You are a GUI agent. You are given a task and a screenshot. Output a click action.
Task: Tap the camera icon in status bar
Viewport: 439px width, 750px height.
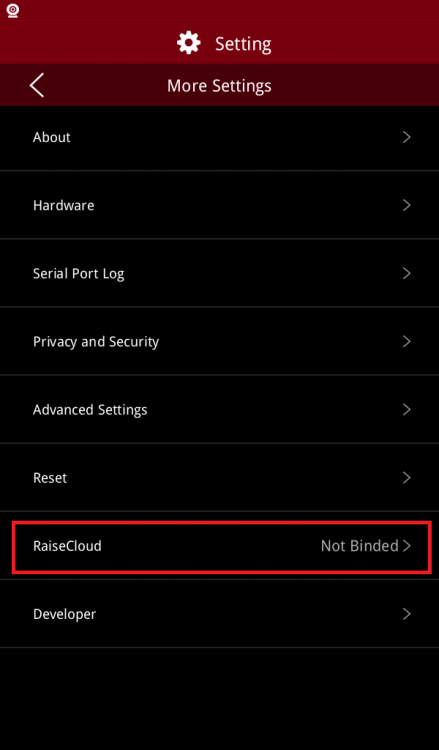(x=13, y=11)
